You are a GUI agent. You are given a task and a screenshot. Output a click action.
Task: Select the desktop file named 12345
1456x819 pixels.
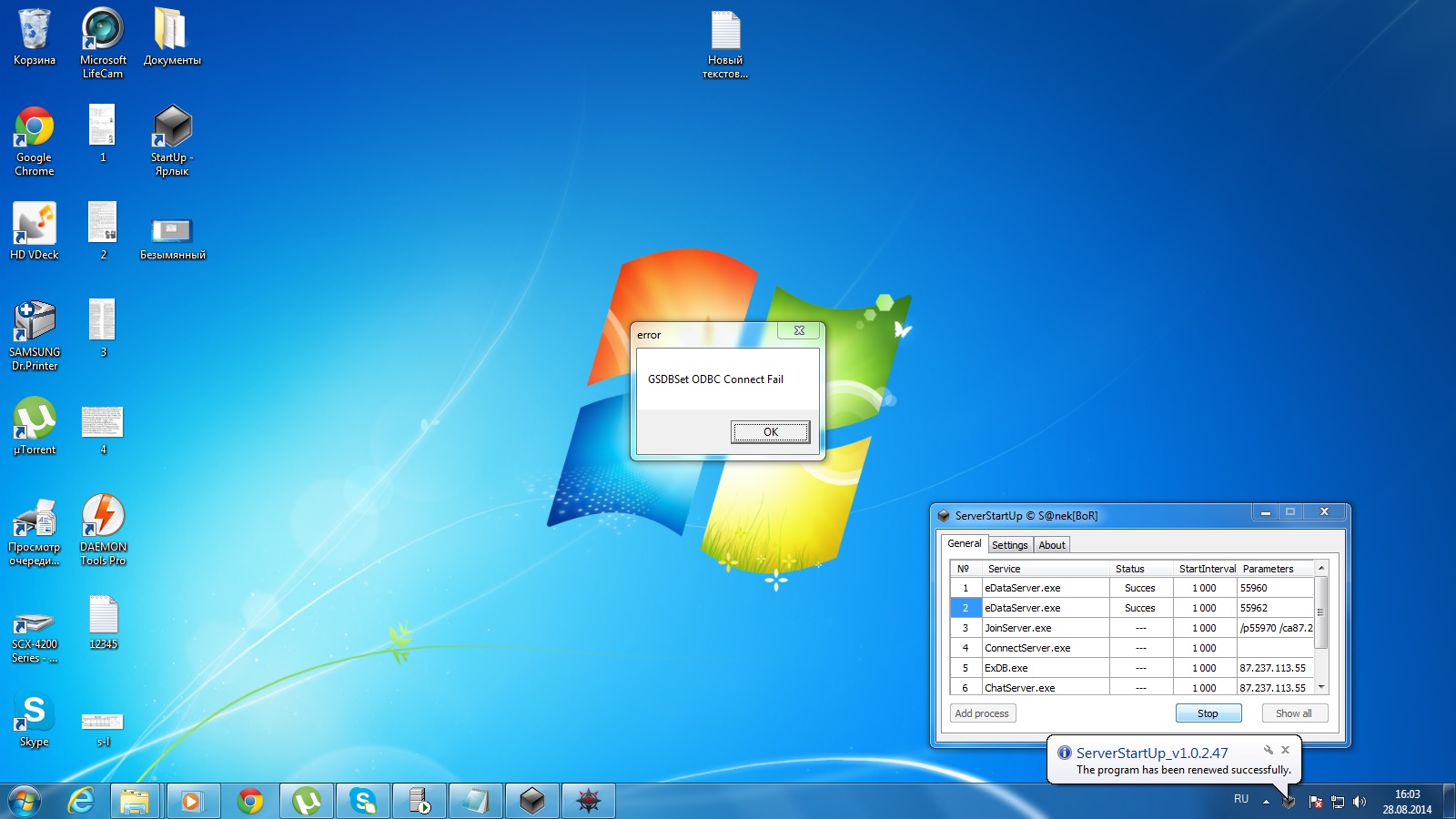[x=103, y=623]
